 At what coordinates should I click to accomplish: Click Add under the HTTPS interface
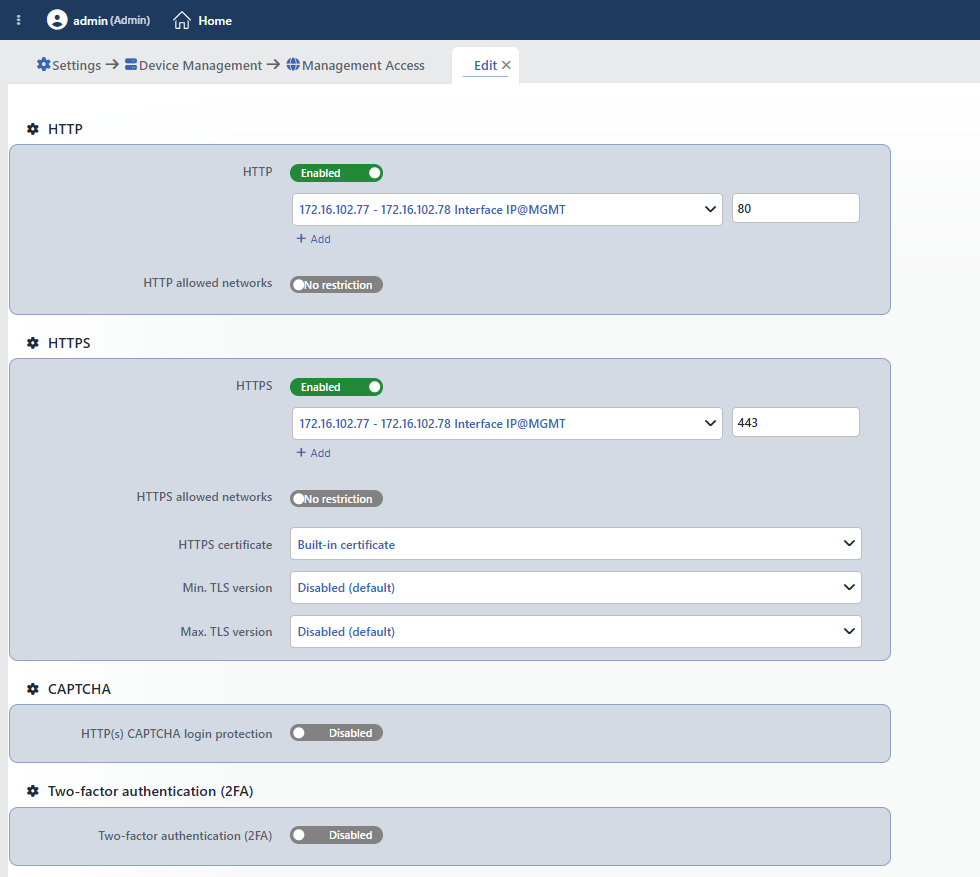[x=314, y=453]
